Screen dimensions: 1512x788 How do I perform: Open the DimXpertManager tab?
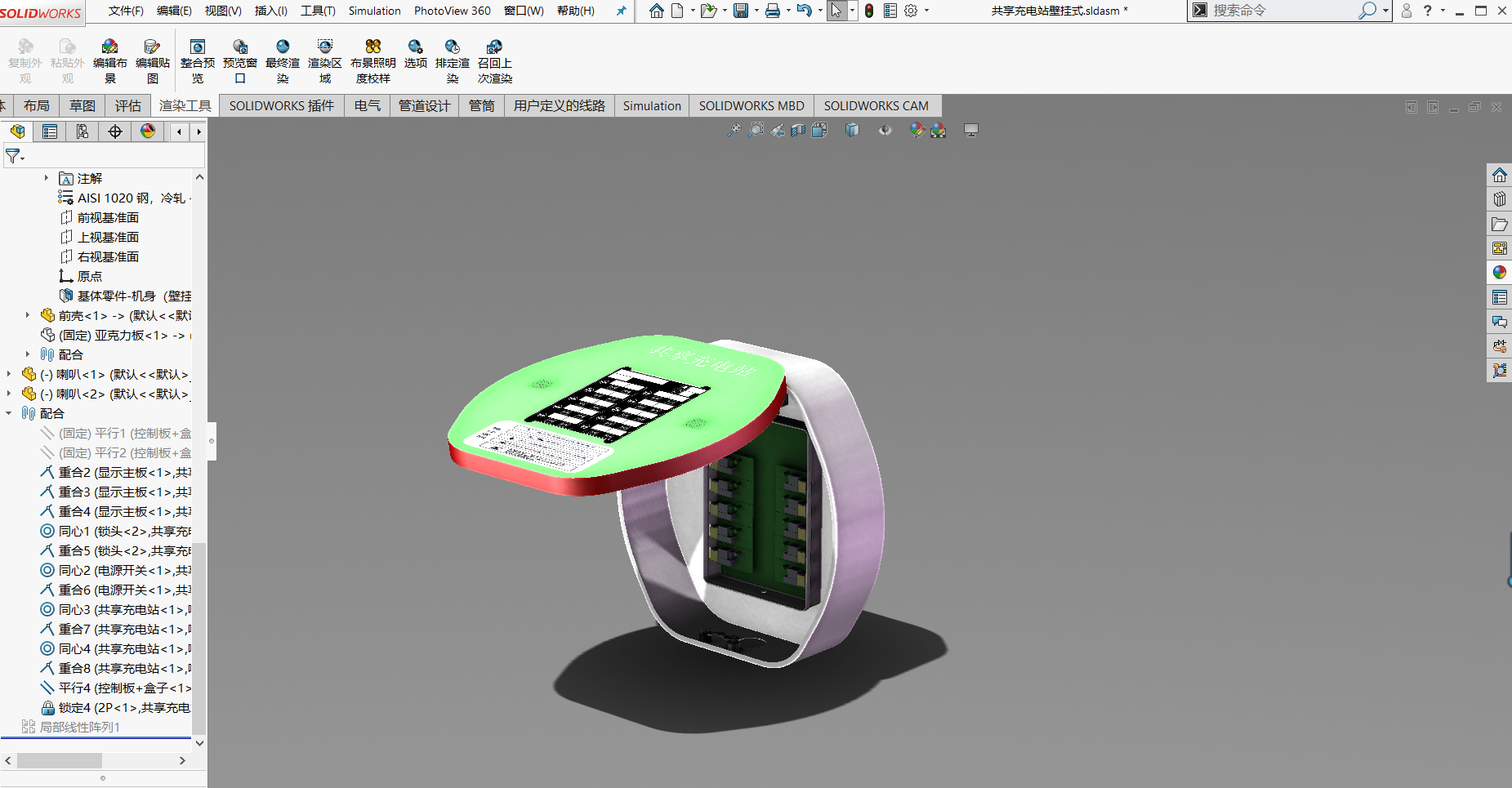point(115,131)
